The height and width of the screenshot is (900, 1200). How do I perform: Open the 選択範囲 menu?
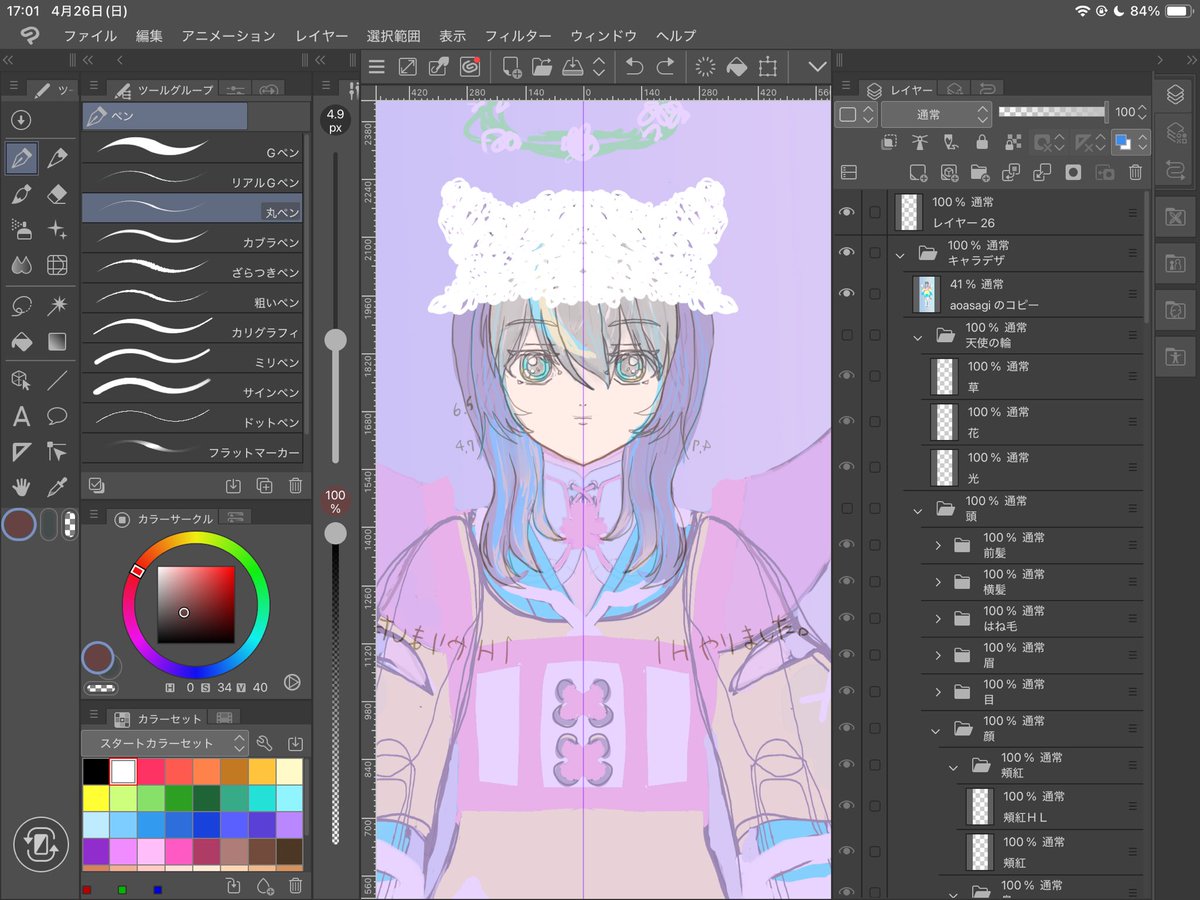click(x=393, y=36)
